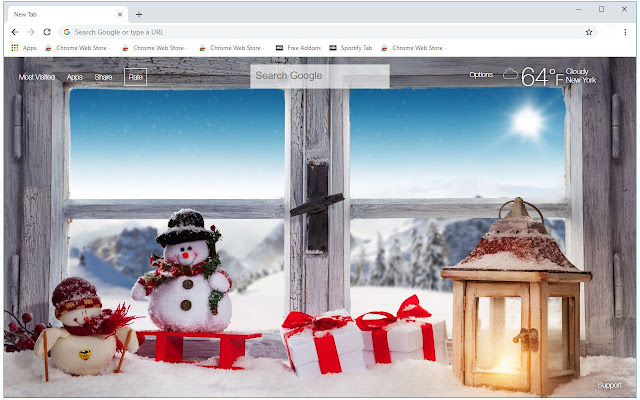Open the Sportify Tab bookmark

tap(351, 48)
